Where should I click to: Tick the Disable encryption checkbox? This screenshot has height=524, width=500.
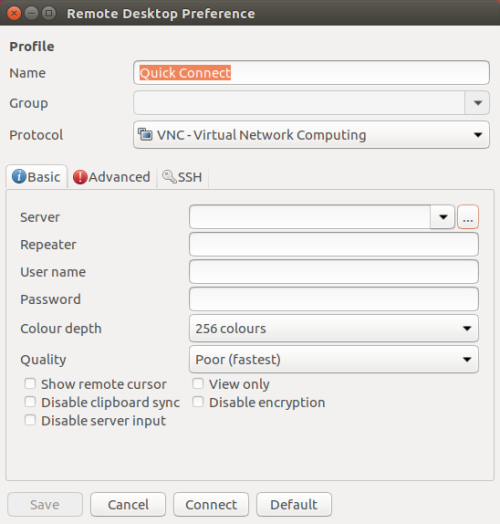tap(198, 402)
